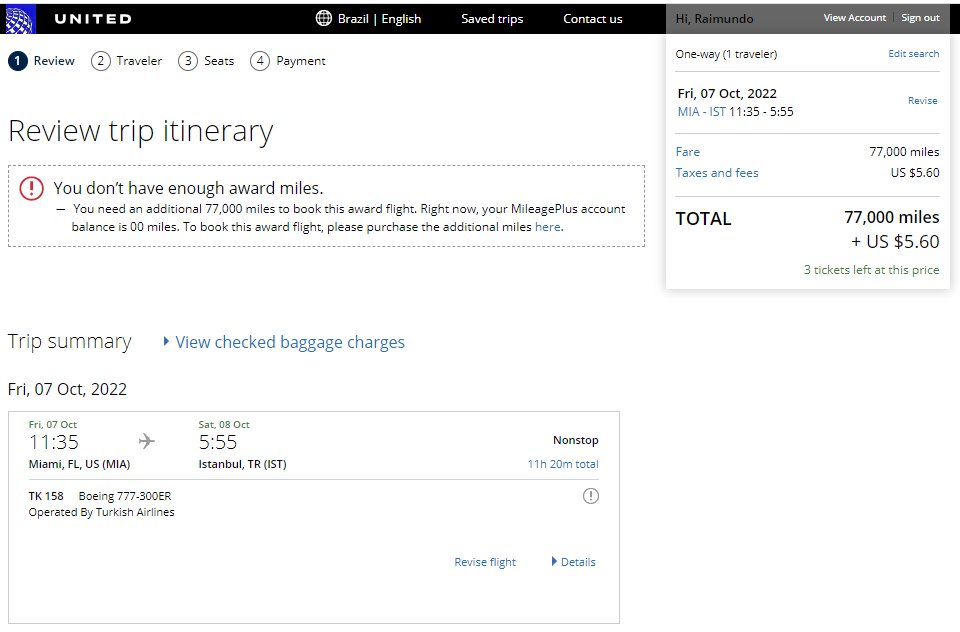Viewport: 960px width, 632px height.
Task: Expand View checked baggage charges
Action: [284, 342]
